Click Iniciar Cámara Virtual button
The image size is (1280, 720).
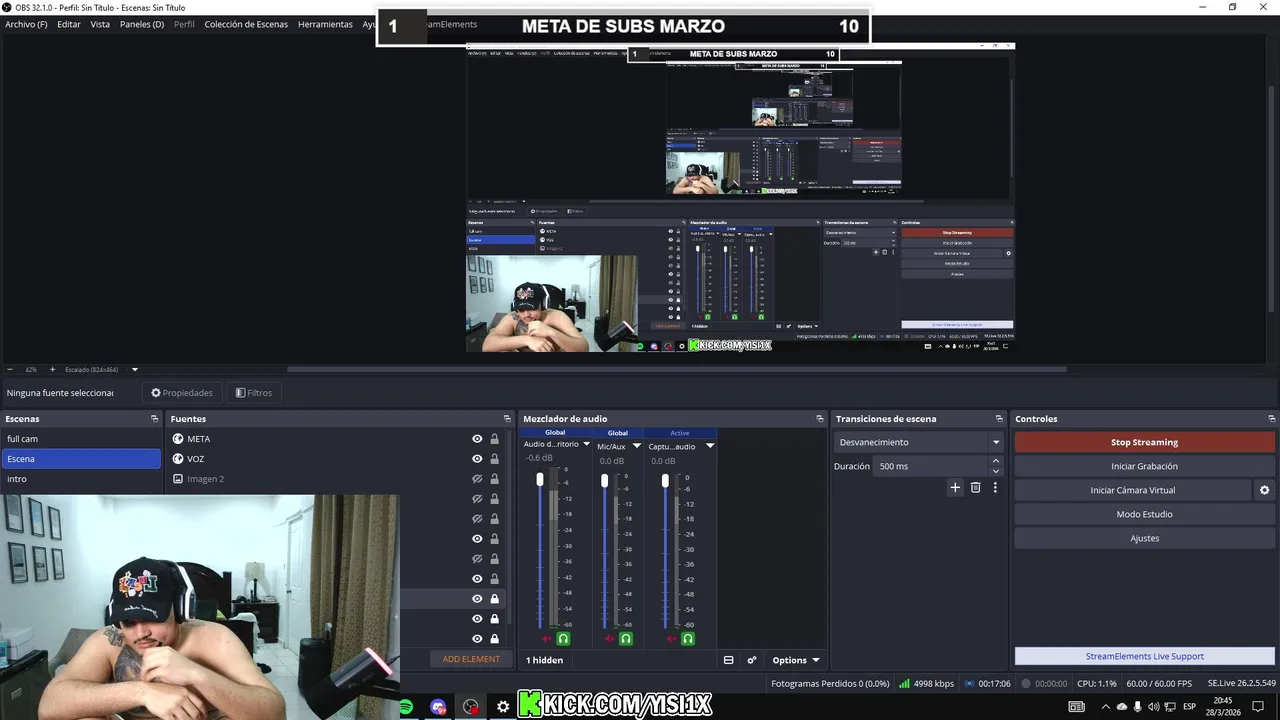pos(1132,490)
